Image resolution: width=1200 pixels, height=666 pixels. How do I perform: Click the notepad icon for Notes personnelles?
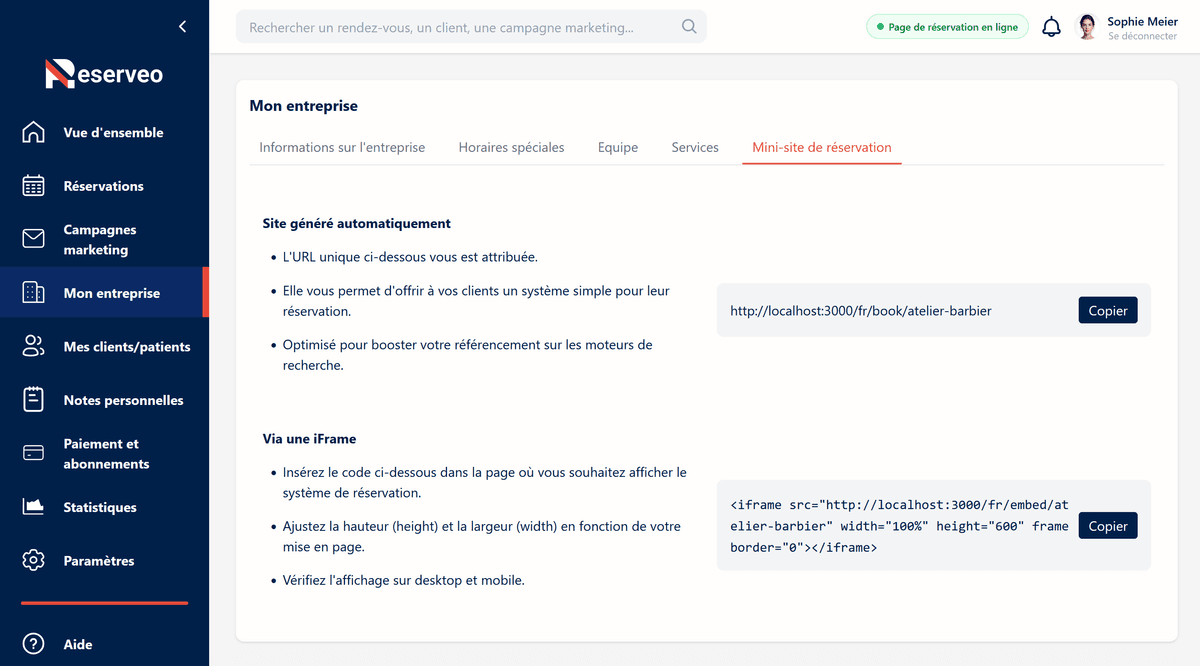click(x=33, y=400)
